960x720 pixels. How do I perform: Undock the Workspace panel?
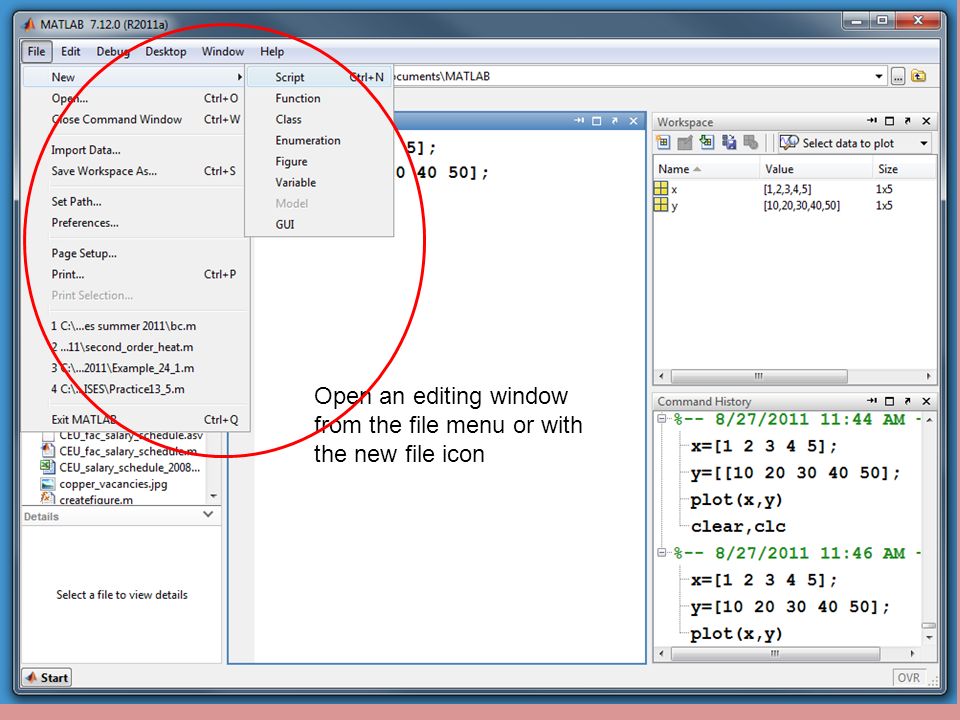pyautogui.click(x=907, y=121)
